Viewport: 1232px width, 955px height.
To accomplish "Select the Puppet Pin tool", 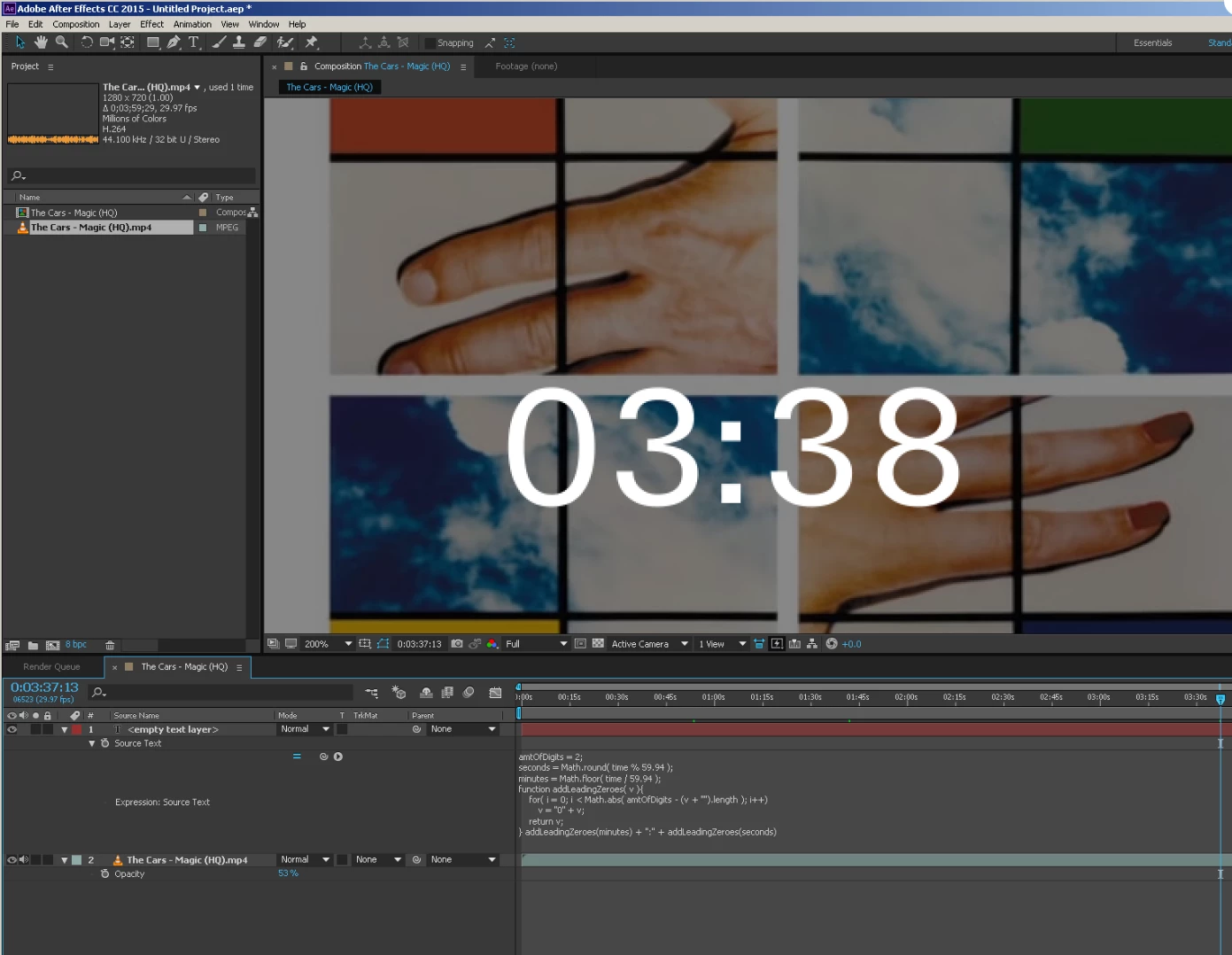I will click(x=312, y=43).
